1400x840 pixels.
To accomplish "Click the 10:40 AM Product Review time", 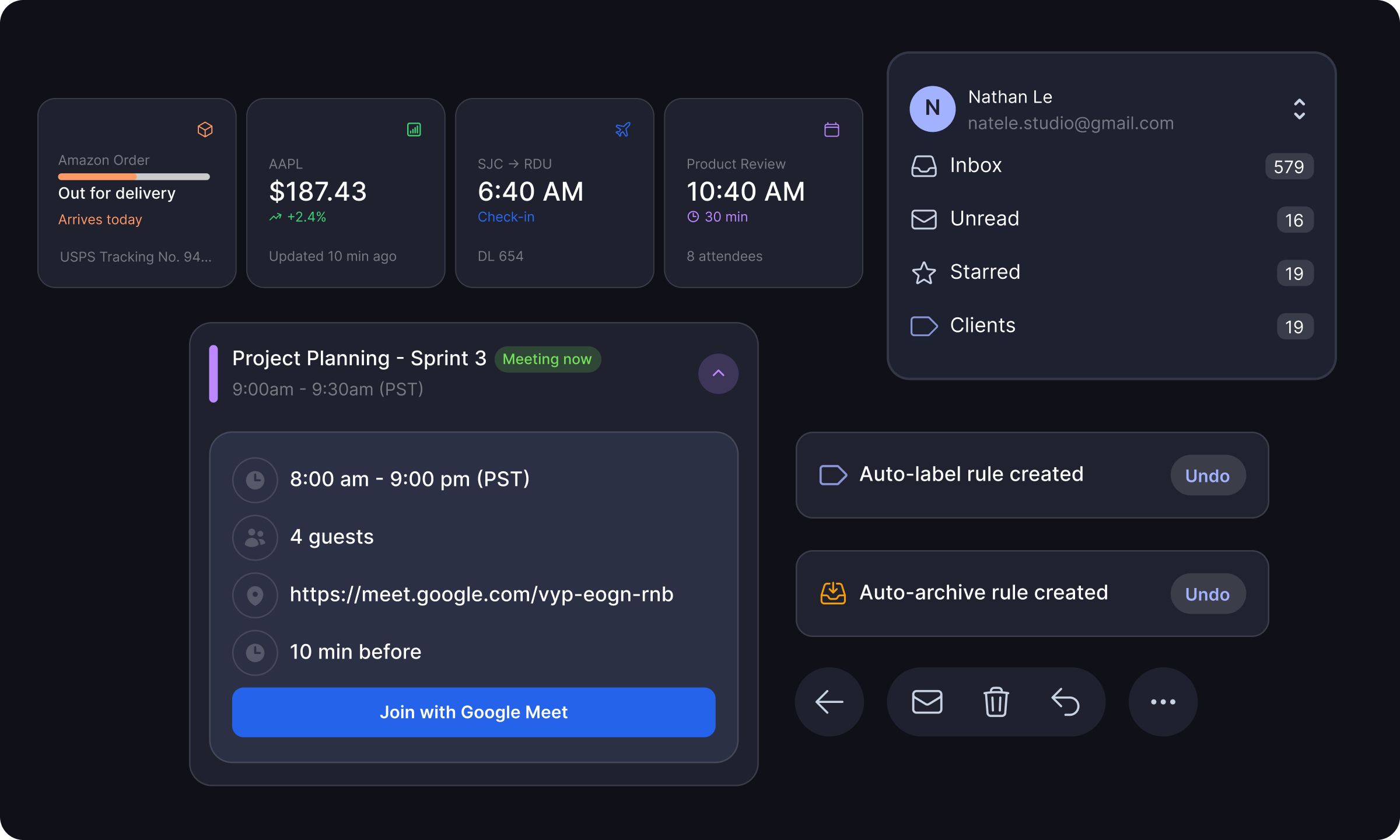I will (x=745, y=191).
